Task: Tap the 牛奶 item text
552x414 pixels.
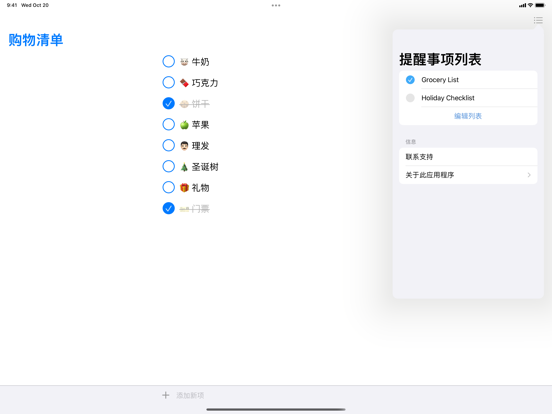Action: [x=200, y=62]
